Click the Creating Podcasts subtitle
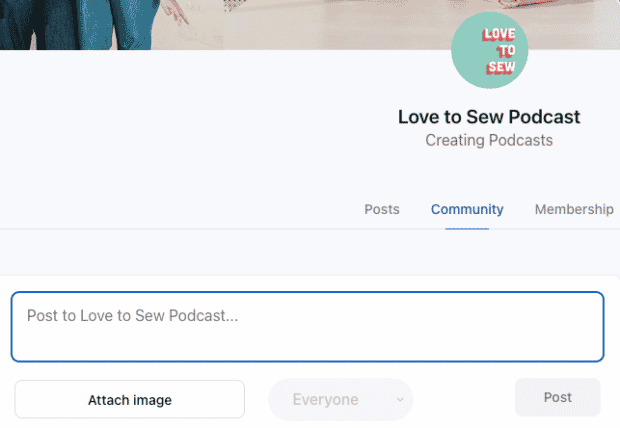 (489, 140)
